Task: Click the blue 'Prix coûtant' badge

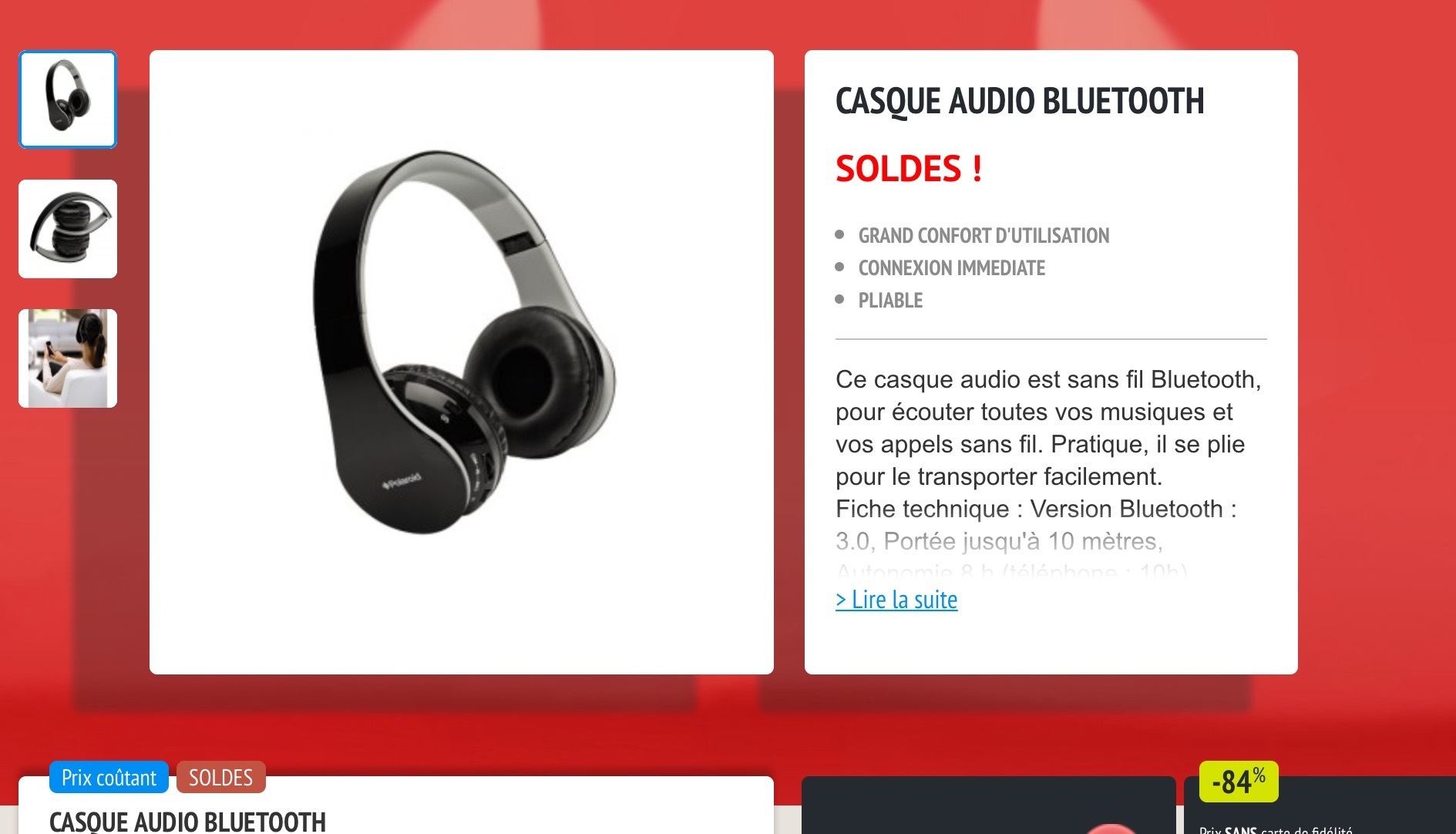Action: point(109,777)
